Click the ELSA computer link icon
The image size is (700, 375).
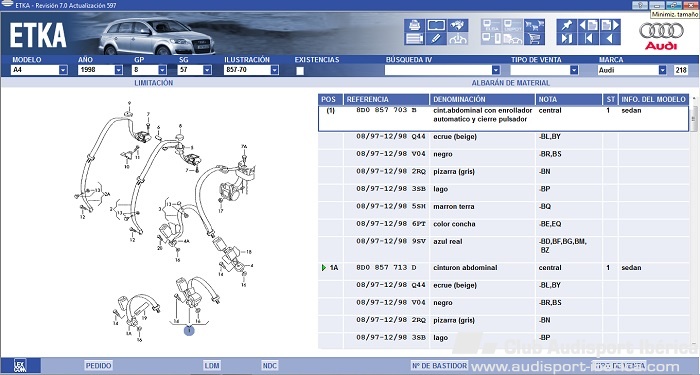pyautogui.click(x=492, y=25)
